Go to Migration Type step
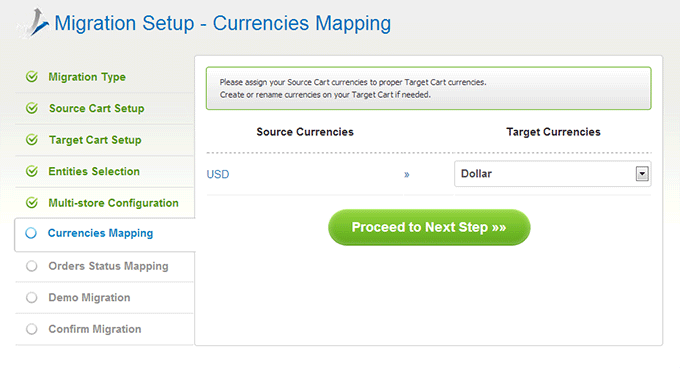The image size is (680, 368). point(87,77)
